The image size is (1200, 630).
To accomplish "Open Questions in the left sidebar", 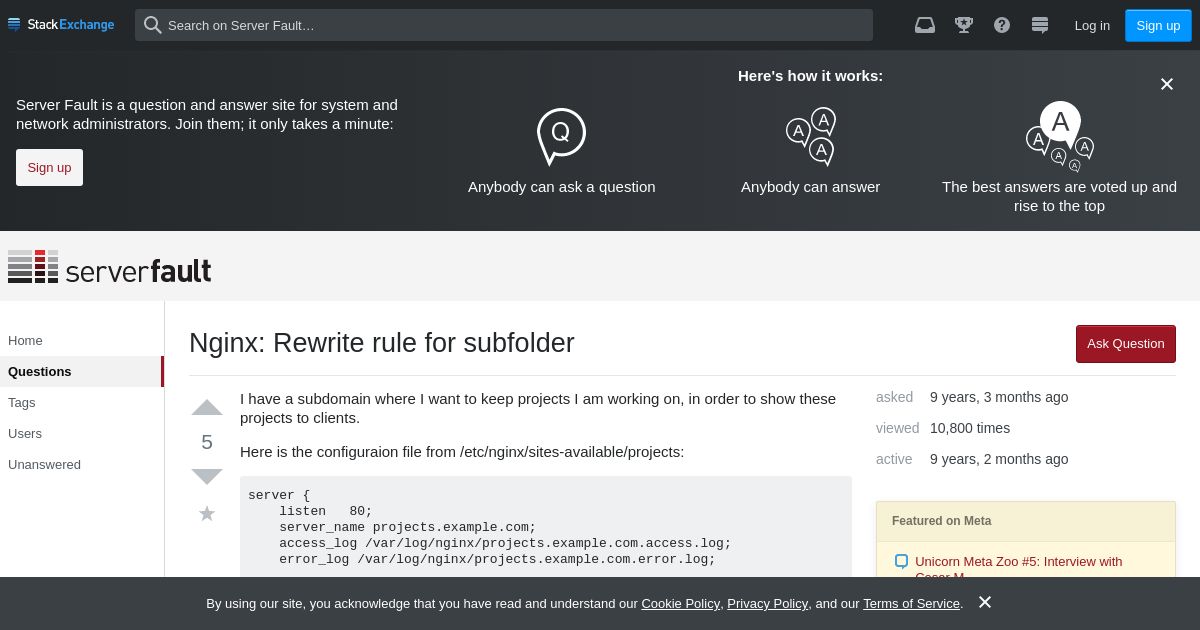I will [x=82, y=371].
